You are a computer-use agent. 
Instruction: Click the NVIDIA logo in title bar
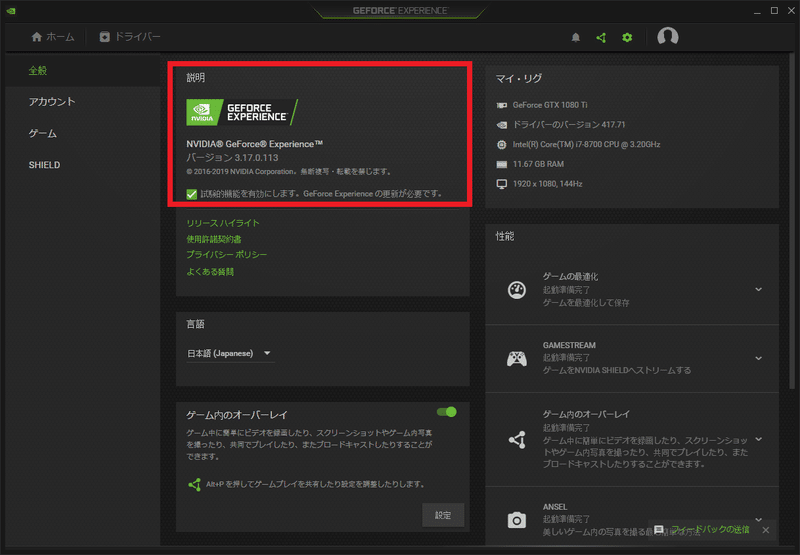(x=11, y=10)
